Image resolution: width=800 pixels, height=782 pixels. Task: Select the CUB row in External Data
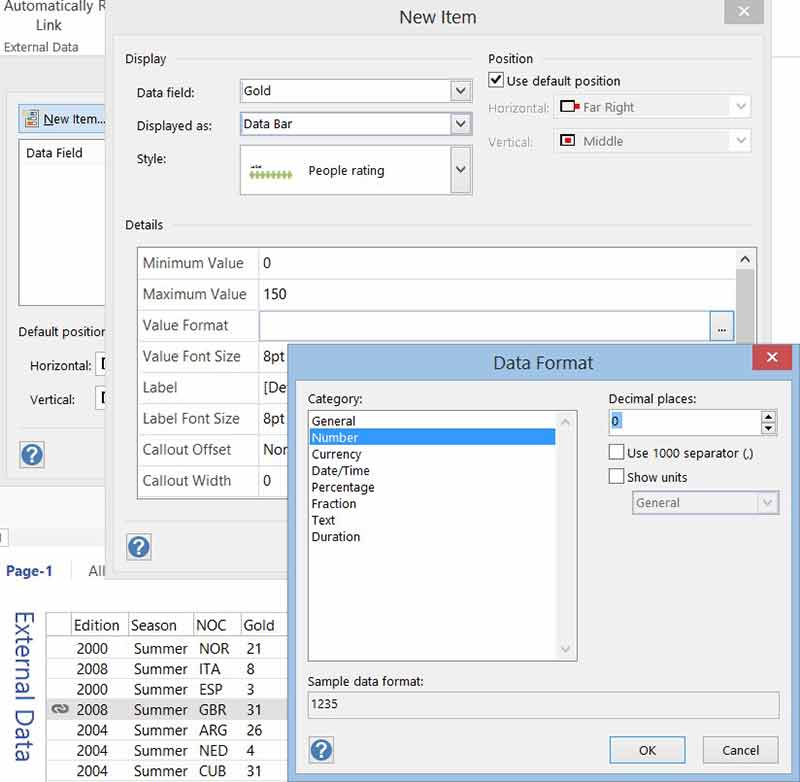[167, 771]
